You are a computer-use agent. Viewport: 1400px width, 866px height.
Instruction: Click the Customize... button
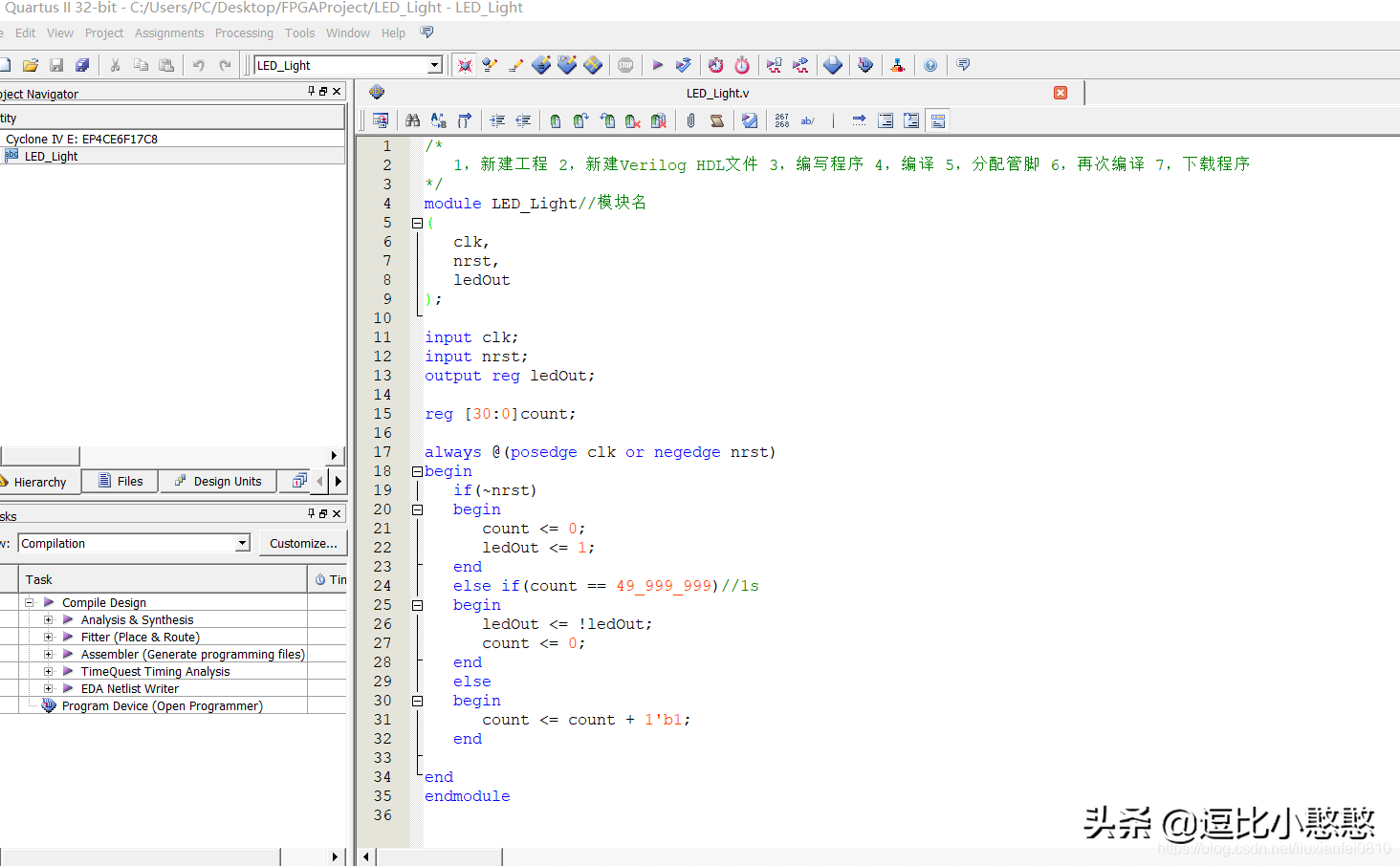click(x=302, y=543)
